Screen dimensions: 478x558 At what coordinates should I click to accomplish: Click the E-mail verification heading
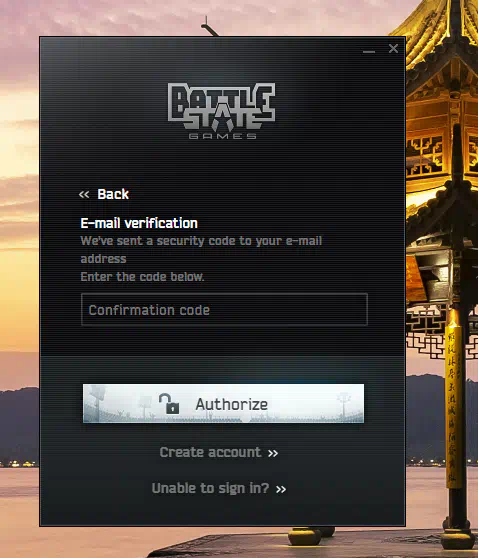coord(139,223)
